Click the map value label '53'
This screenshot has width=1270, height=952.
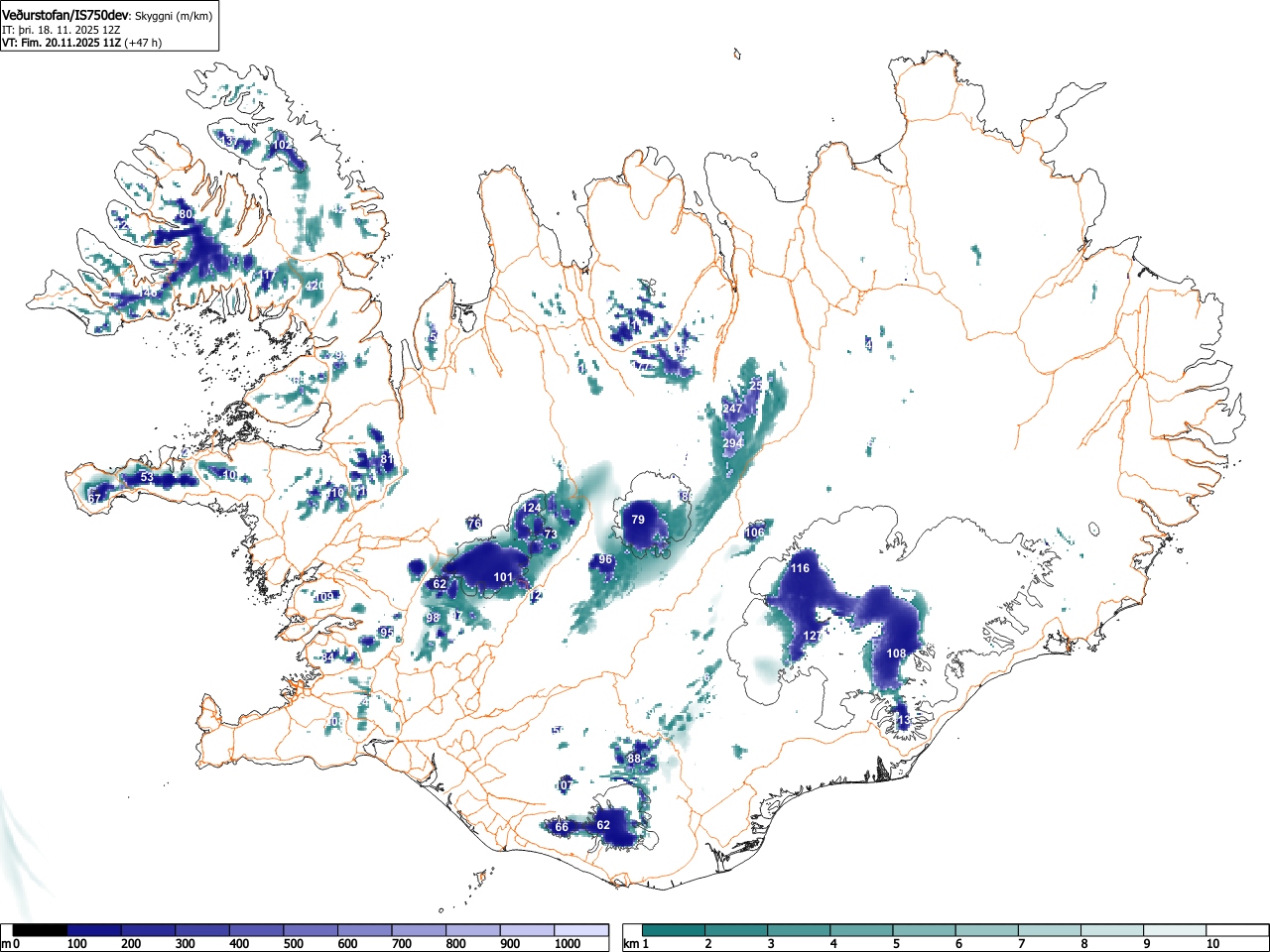click(x=147, y=477)
